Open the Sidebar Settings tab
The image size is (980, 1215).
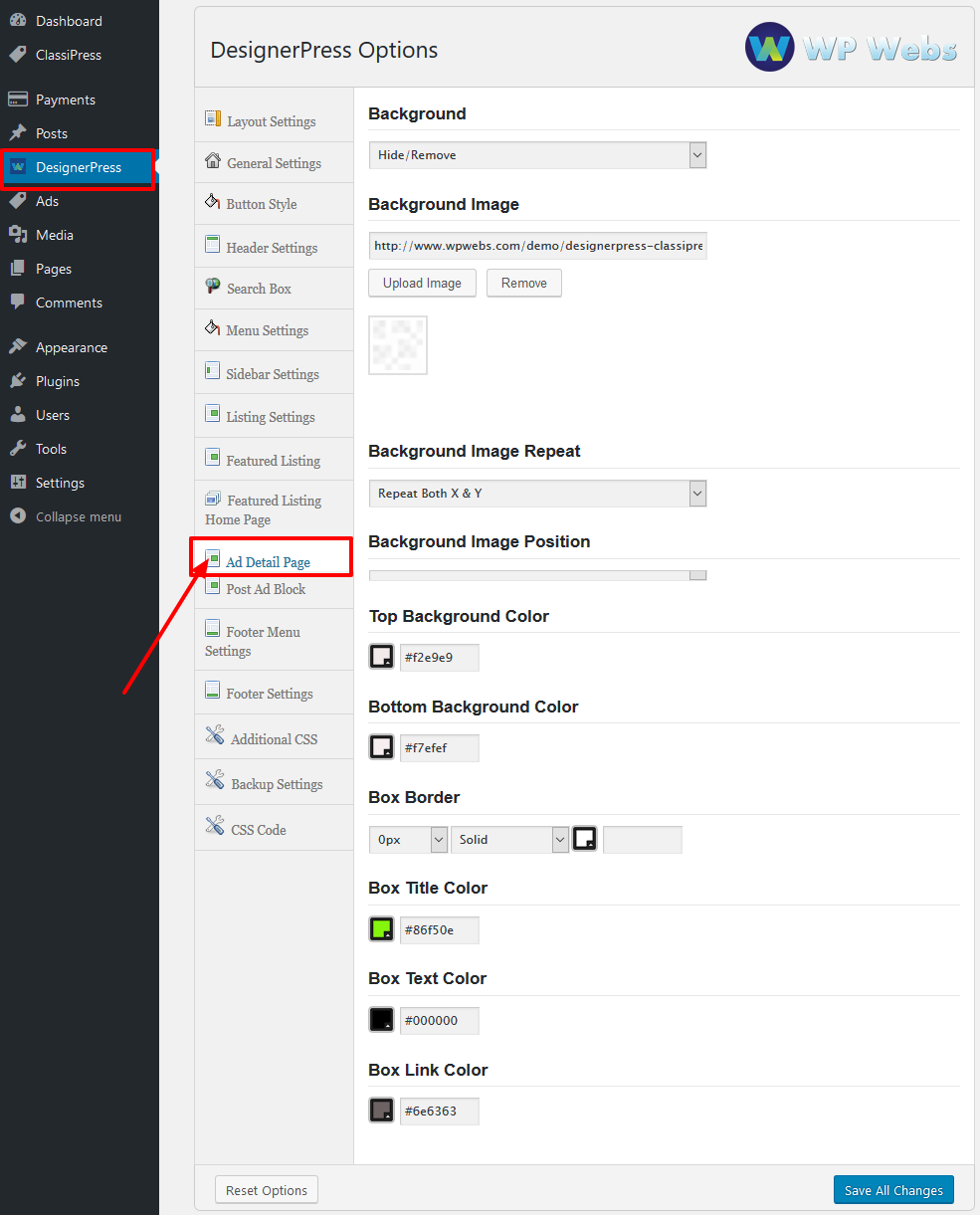273,374
